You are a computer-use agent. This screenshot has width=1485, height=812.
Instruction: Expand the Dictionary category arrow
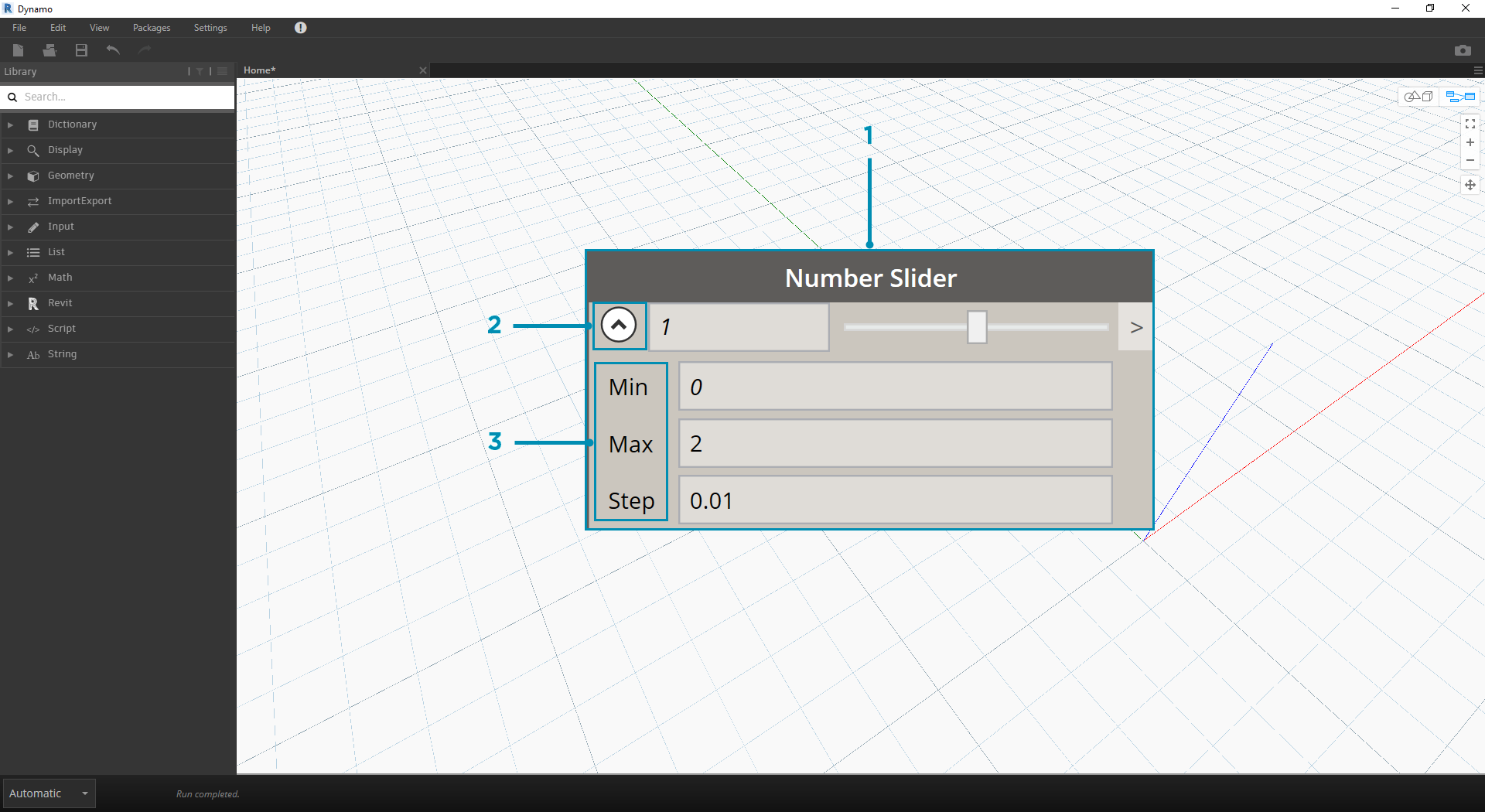(x=10, y=125)
